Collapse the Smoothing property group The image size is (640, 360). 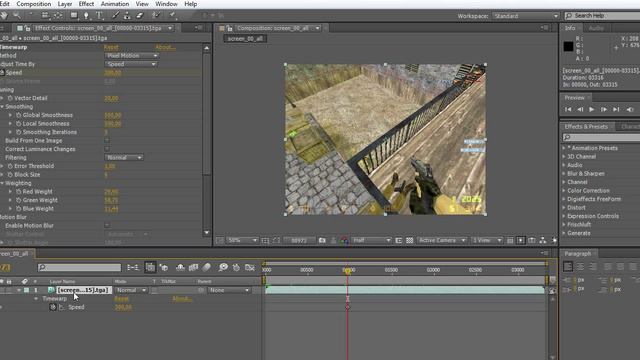(x=2, y=107)
